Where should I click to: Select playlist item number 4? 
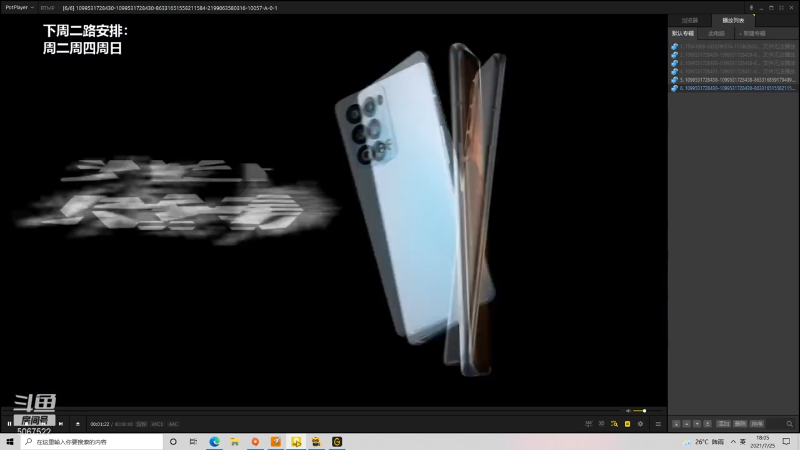pos(734,71)
